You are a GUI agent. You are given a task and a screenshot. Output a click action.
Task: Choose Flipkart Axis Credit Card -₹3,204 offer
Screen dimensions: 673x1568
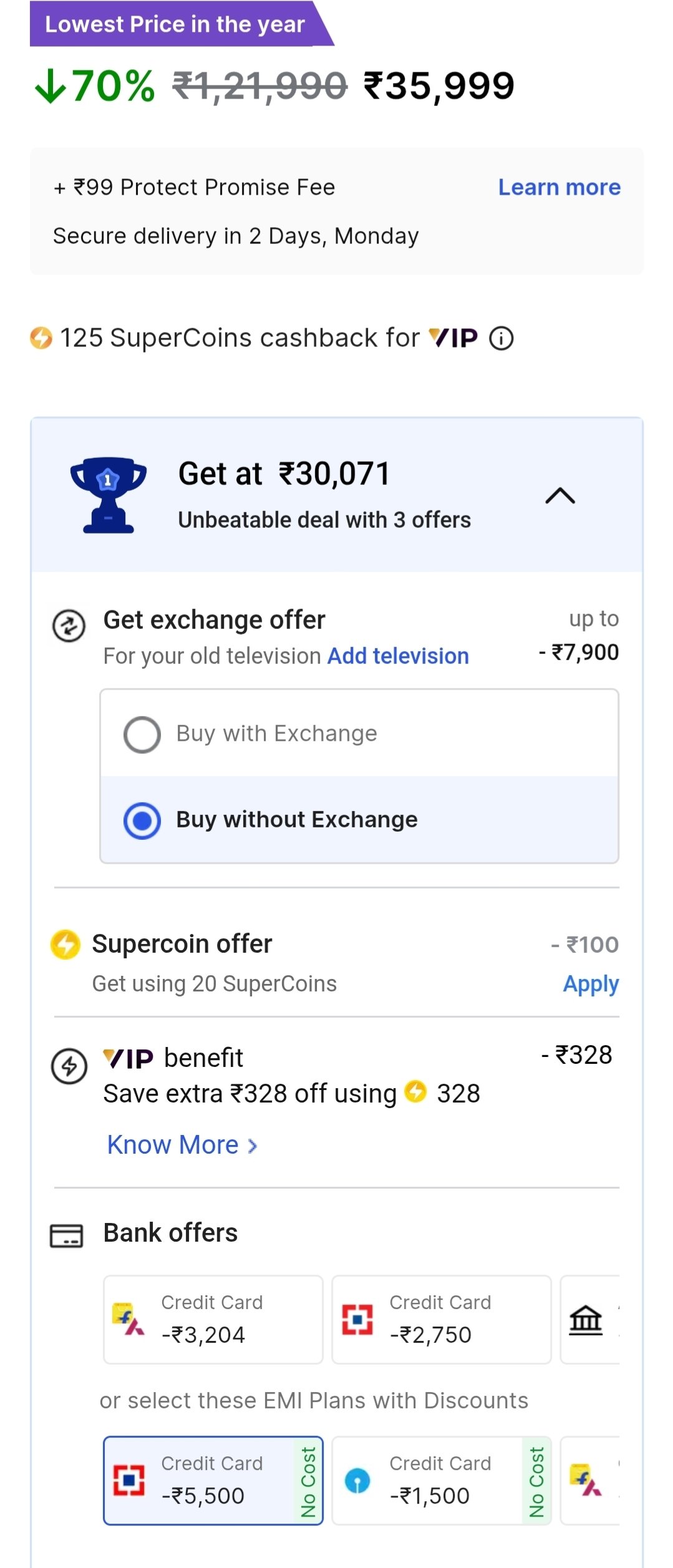point(213,1320)
